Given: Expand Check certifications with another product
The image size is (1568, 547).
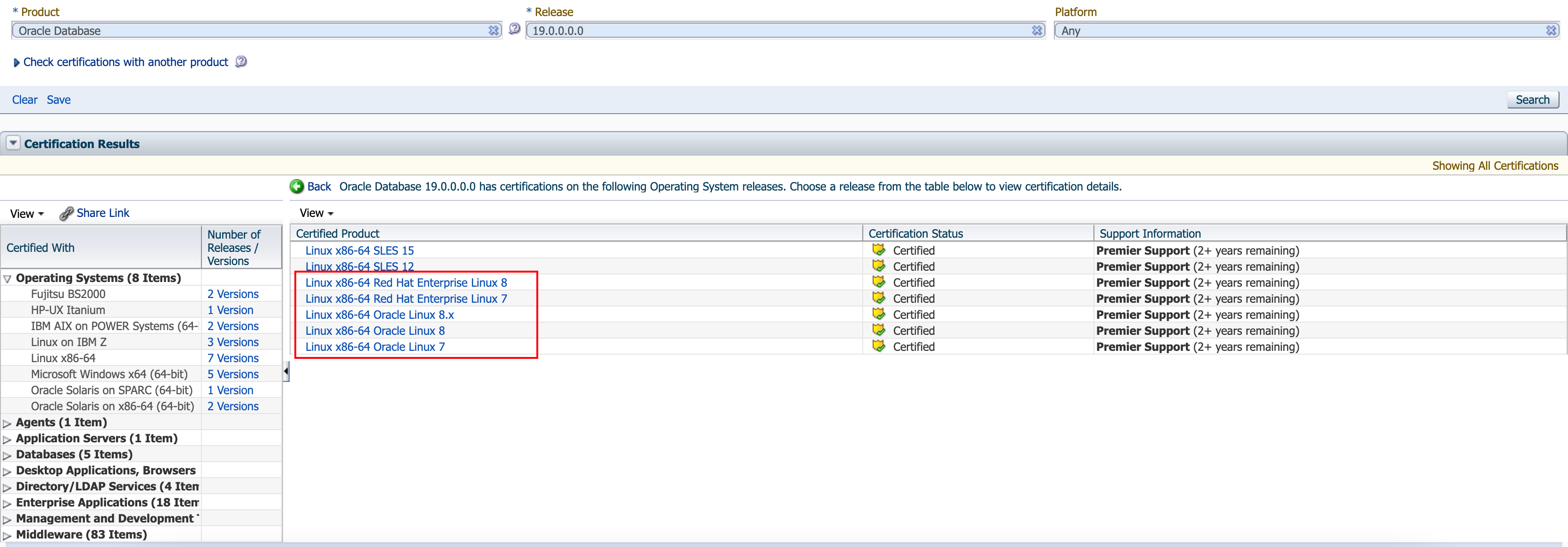Looking at the screenshot, I should click(17, 63).
